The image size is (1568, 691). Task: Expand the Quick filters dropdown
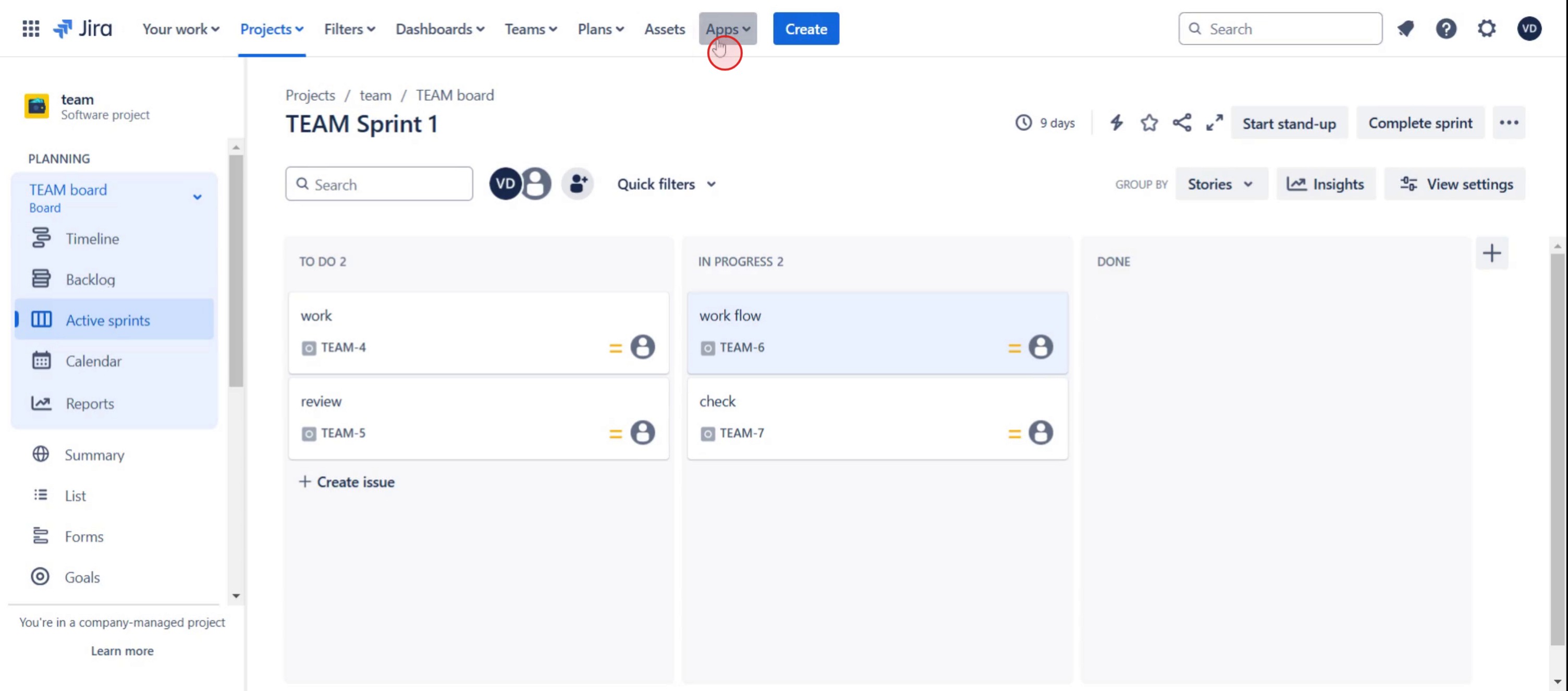tap(666, 184)
